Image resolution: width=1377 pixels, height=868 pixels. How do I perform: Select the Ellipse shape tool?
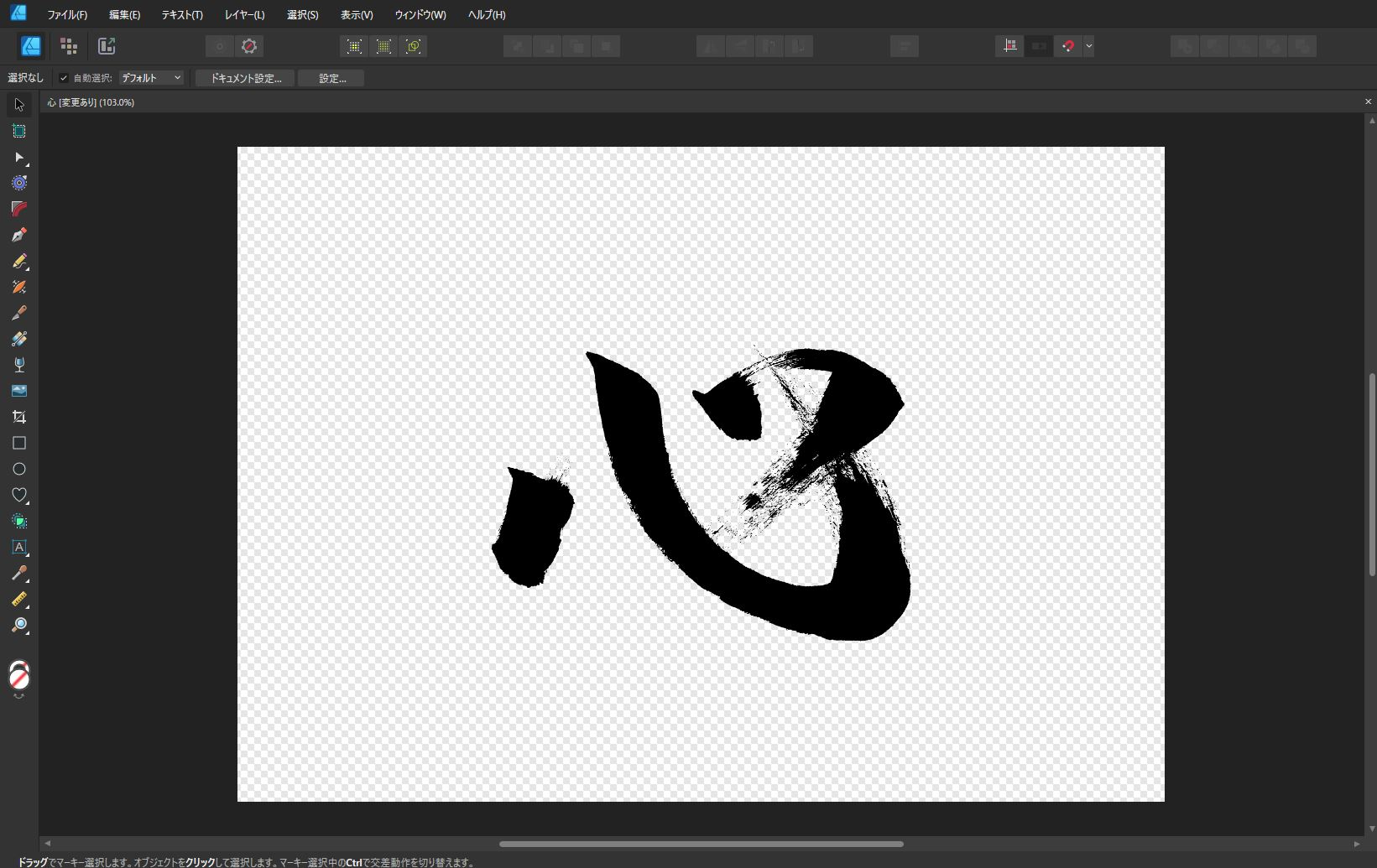19,469
